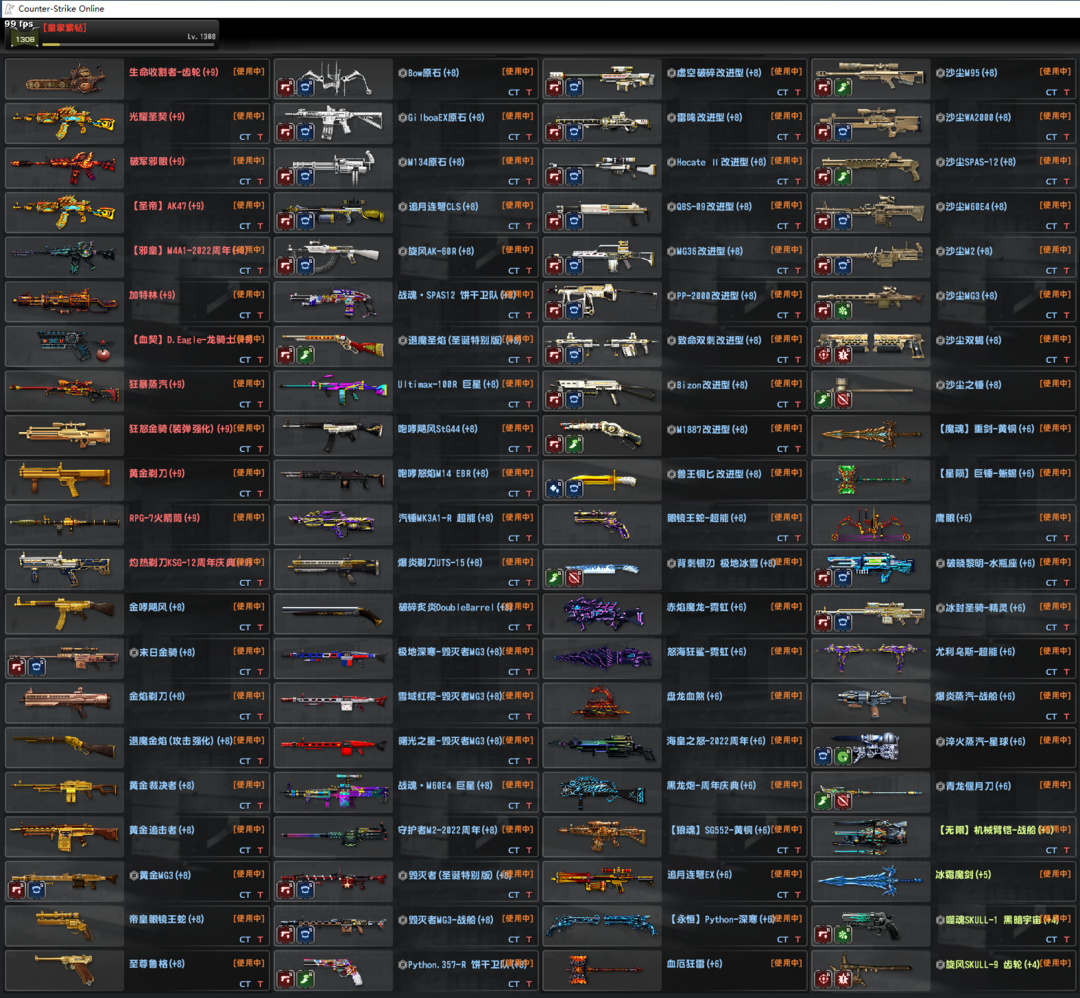Click the 沙尘M60E4 (+8) name
The image size is (1080, 998).
point(975,207)
